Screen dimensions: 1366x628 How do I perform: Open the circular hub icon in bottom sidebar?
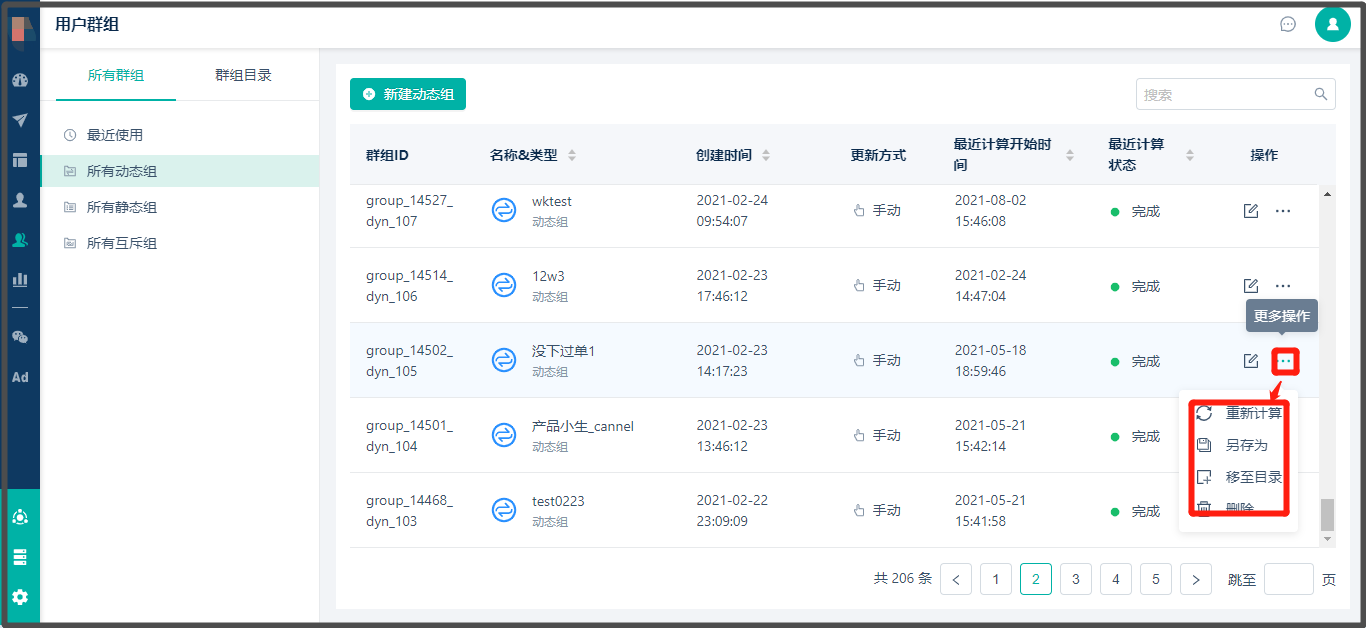[x=20, y=517]
